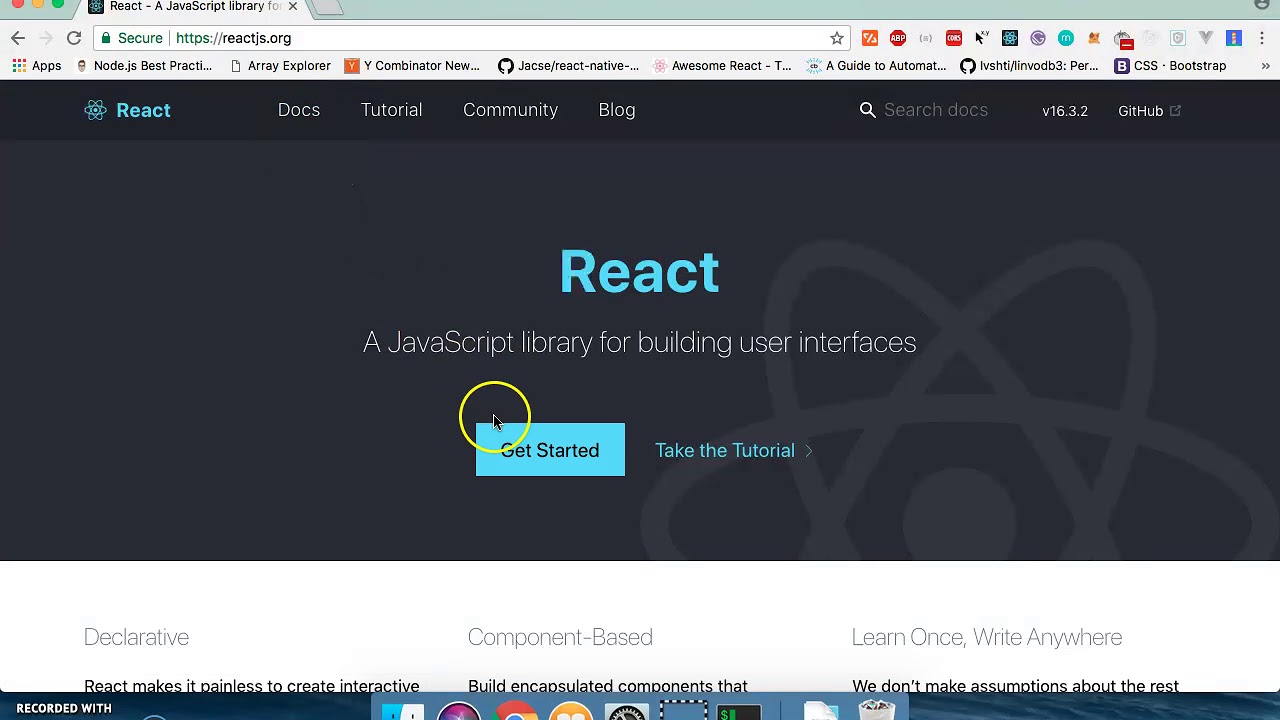Go back with the browser back arrow
Image resolution: width=1280 pixels, height=720 pixels.
coord(18,38)
